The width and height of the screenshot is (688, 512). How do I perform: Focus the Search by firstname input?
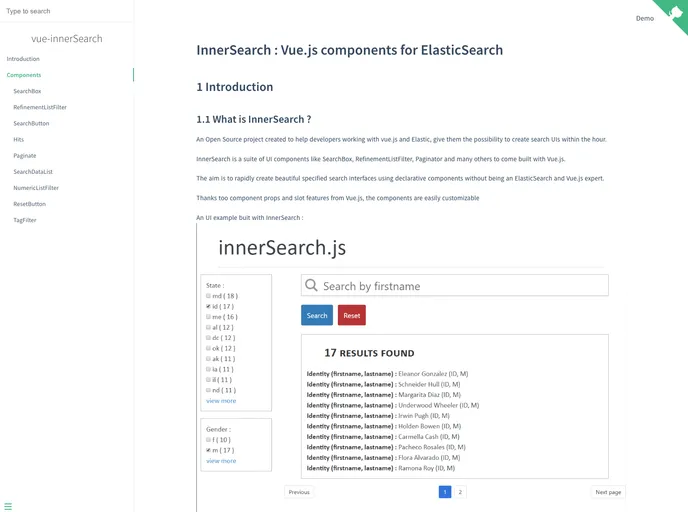(455, 285)
